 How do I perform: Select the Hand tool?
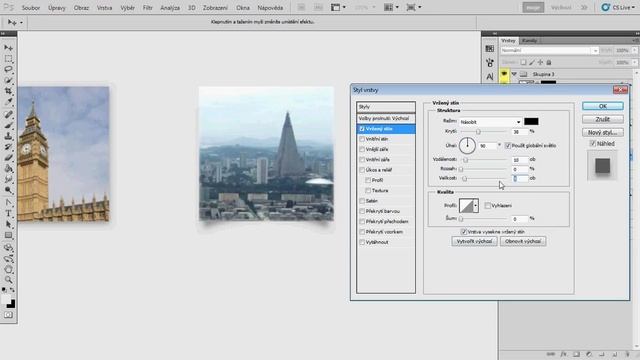(8, 269)
